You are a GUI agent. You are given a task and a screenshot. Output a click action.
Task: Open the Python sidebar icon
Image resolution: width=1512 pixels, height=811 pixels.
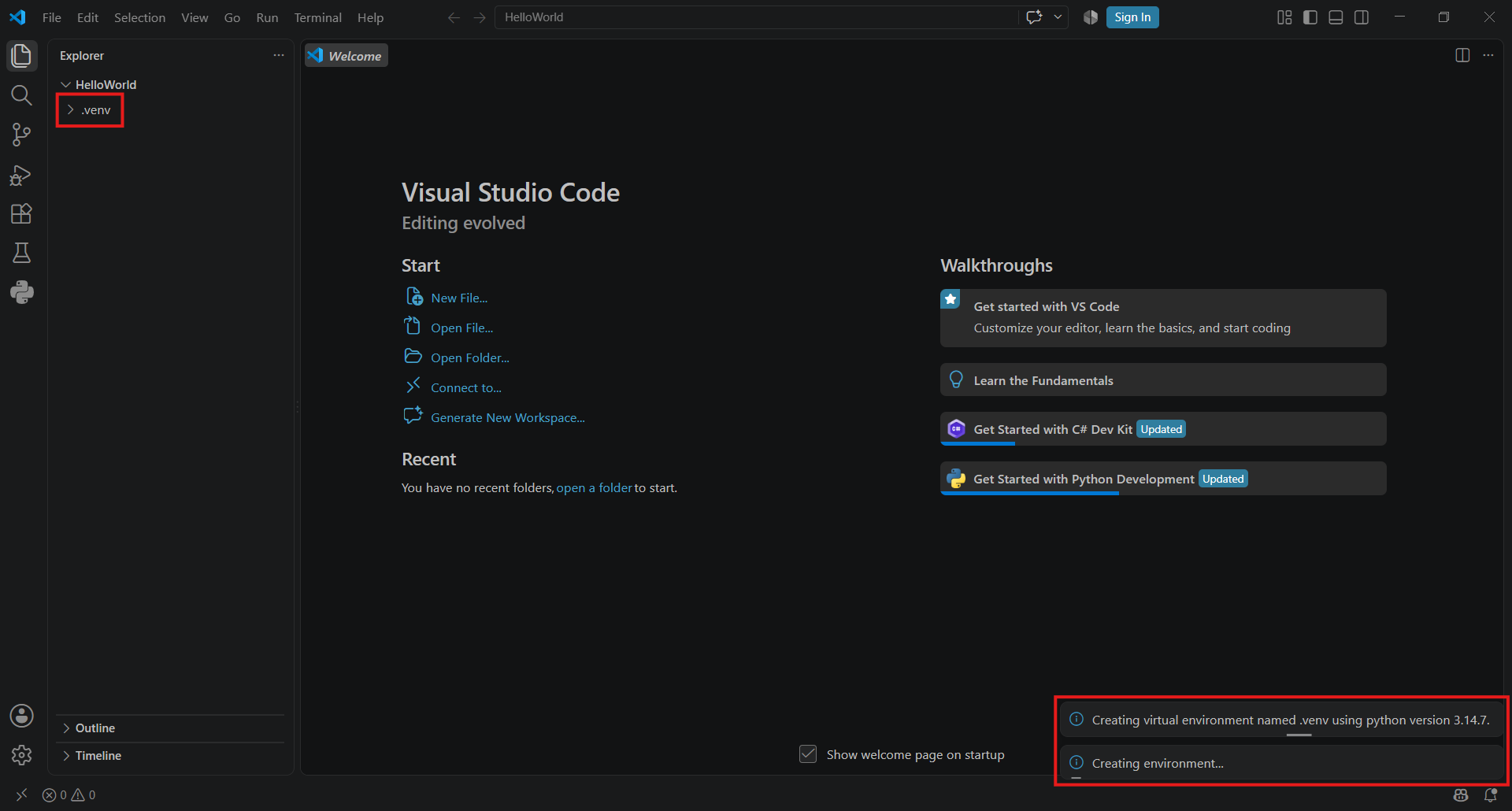(x=21, y=292)
